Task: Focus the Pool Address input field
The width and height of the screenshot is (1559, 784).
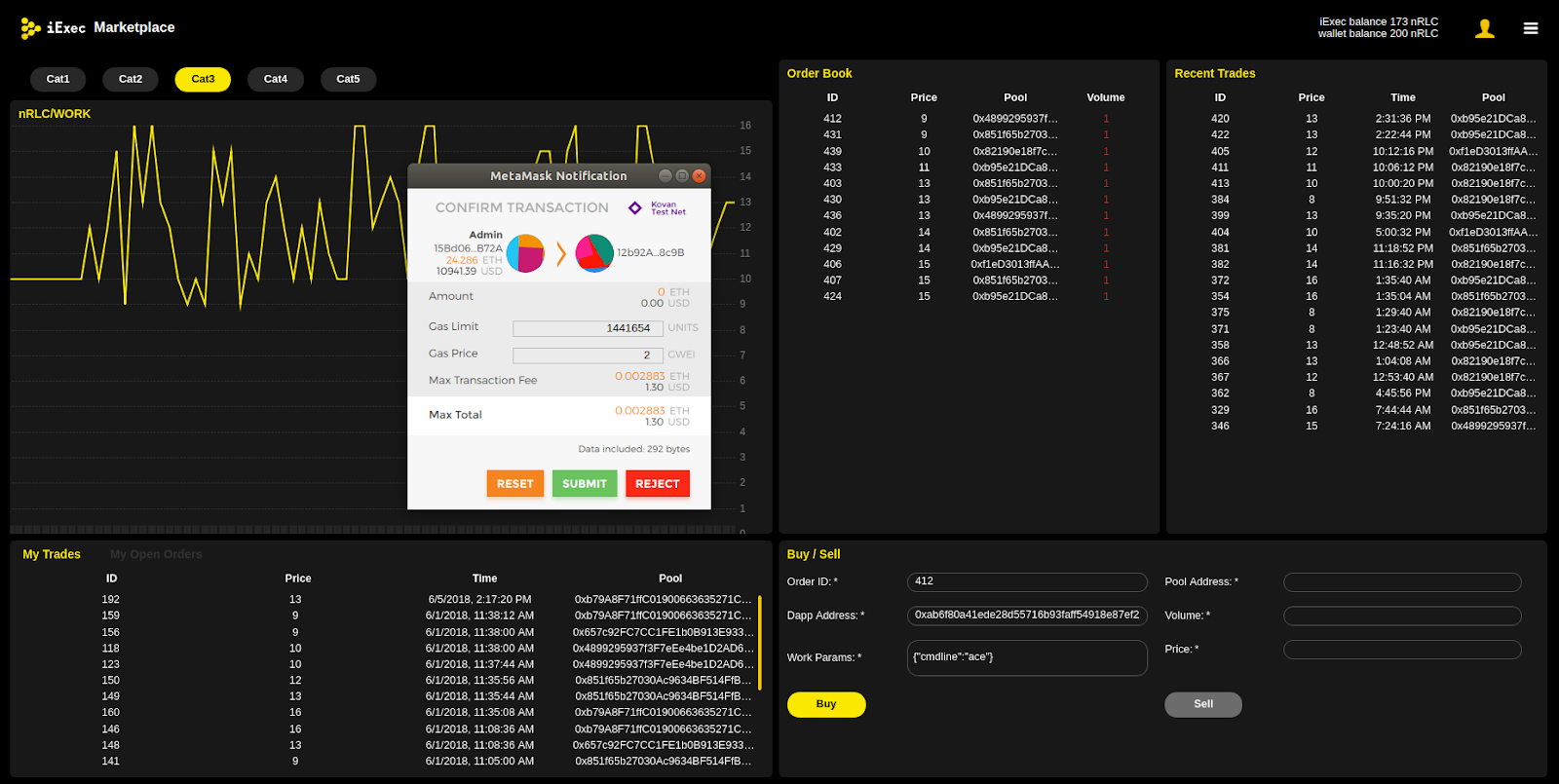Action: (x=1402, y=581)
